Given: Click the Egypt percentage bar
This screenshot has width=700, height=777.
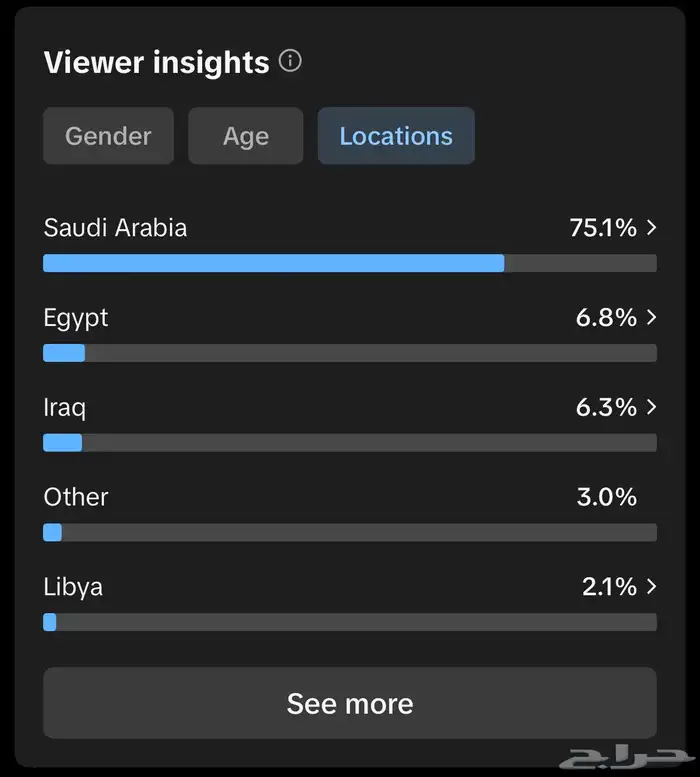Looking at the screenshot, I should click(350, 353).
